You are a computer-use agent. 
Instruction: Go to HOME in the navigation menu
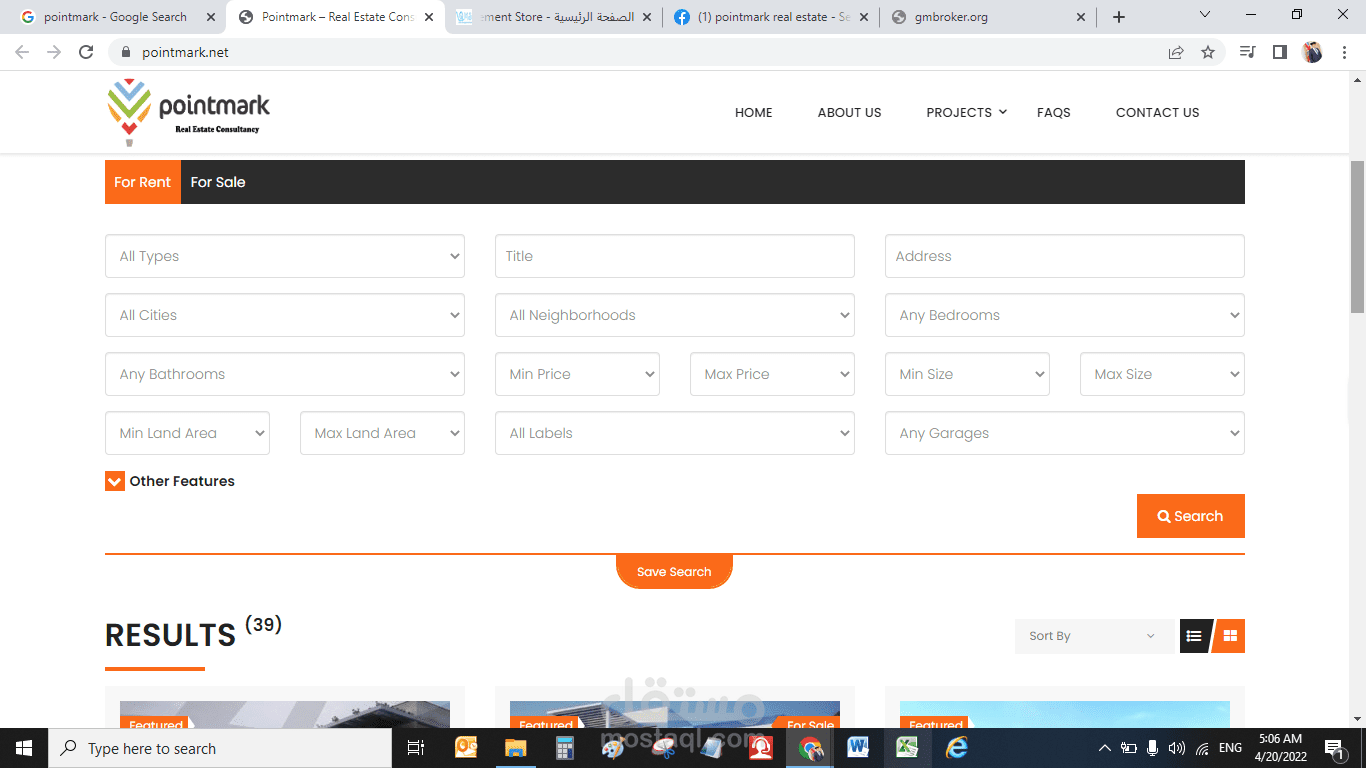coord(754,112)
